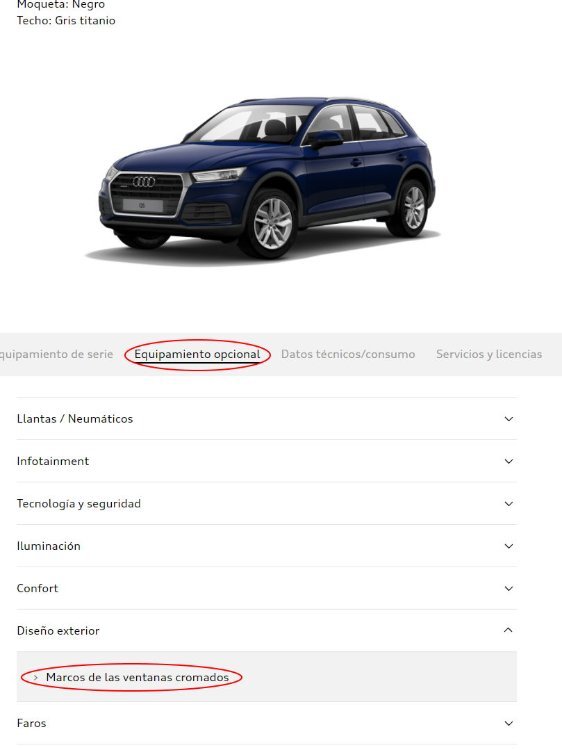Expand the Confort section chevron

pos(508,589)
